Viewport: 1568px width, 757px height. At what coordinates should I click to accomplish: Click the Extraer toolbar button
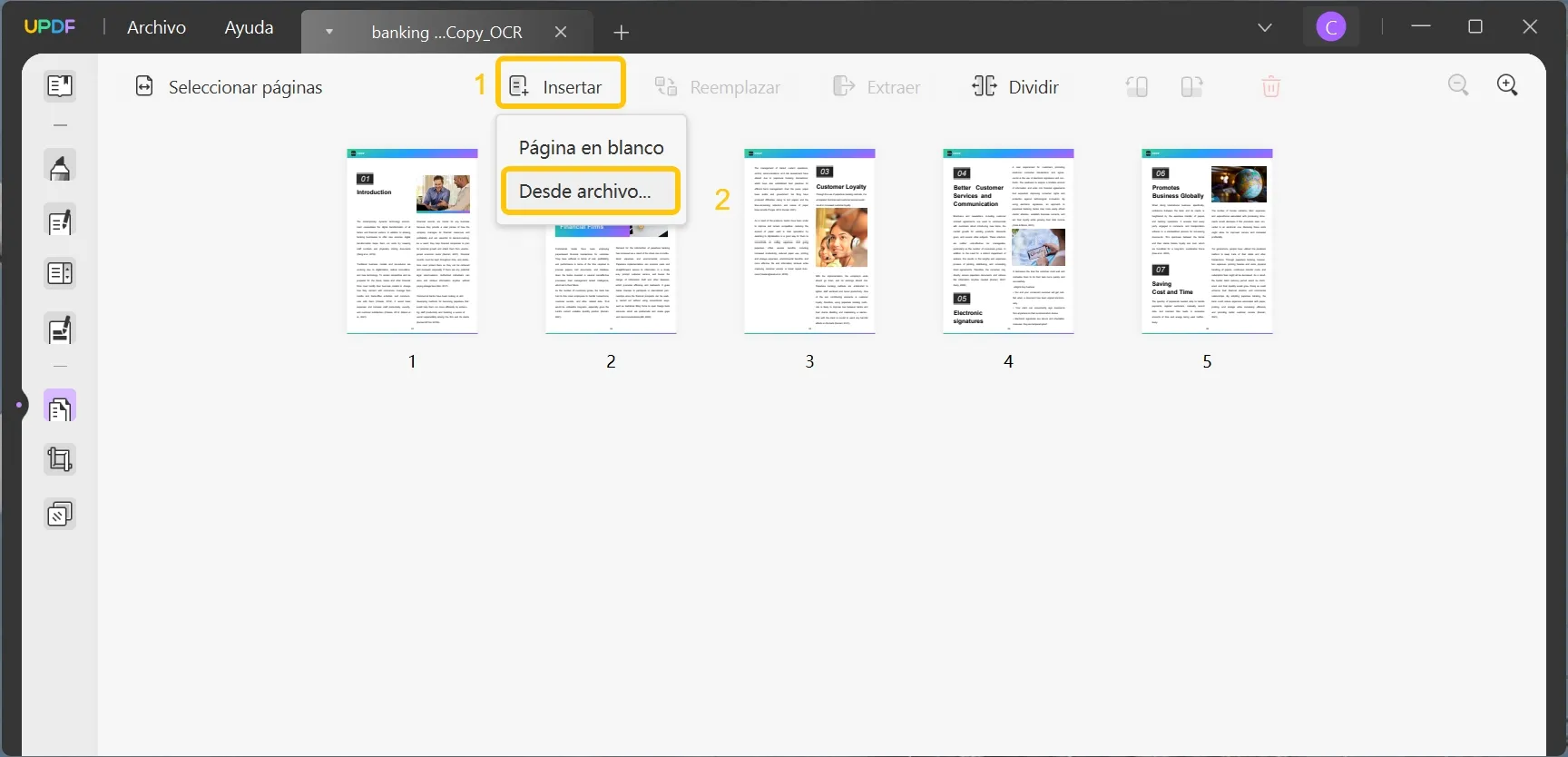pos(877,87)
